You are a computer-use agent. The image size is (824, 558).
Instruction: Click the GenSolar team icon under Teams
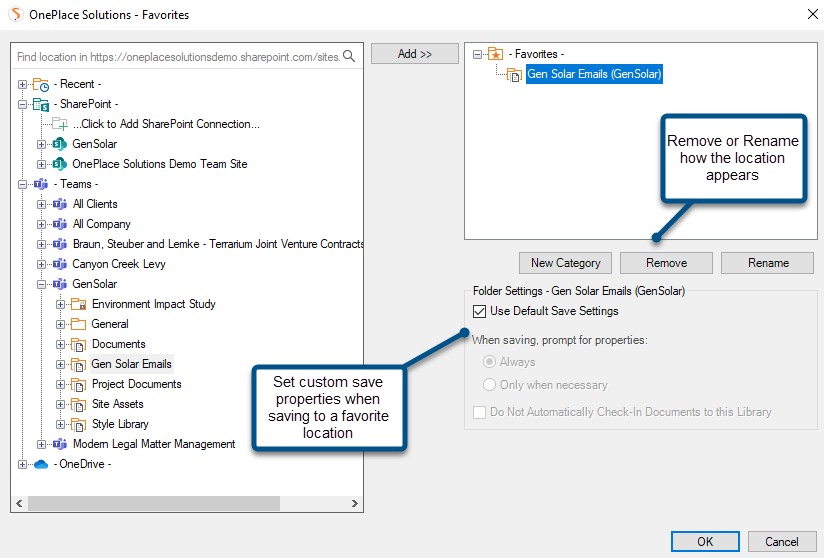pos(60,284)
